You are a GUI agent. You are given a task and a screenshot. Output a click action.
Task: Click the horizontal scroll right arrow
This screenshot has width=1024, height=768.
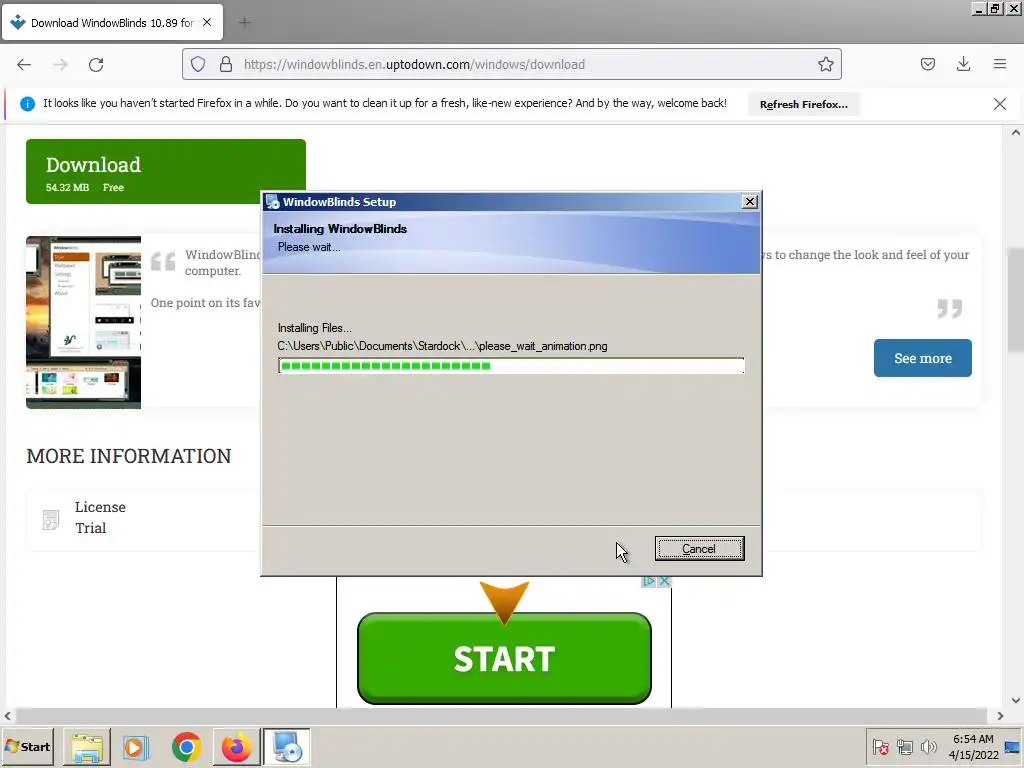click(1000, 716)
